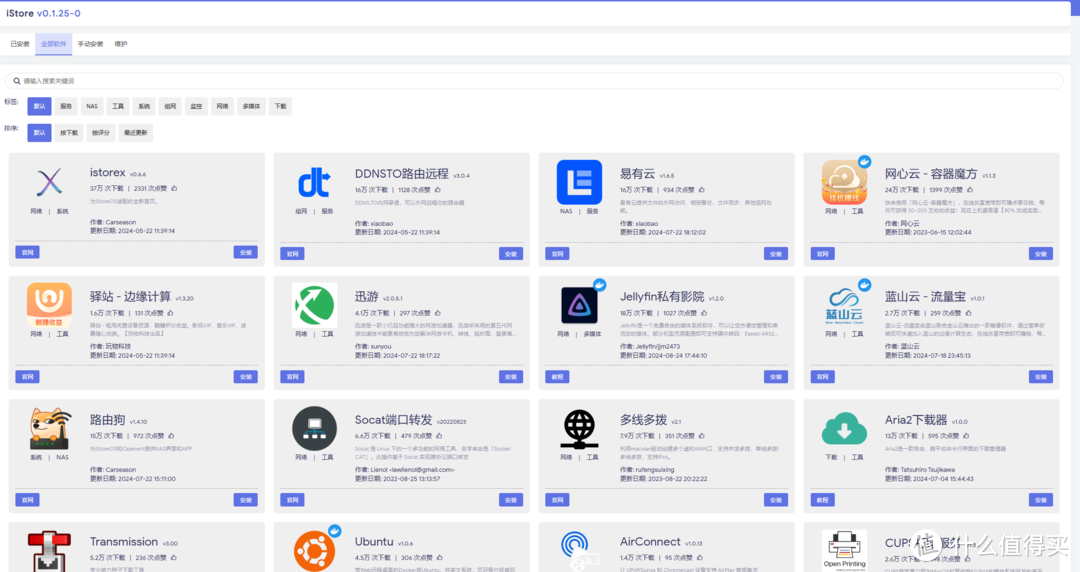Viewport: 1080px width, 572px height.
Task: Click the thumbs-up icon on 路由狗 card
Action: click(x=171, y=436)
